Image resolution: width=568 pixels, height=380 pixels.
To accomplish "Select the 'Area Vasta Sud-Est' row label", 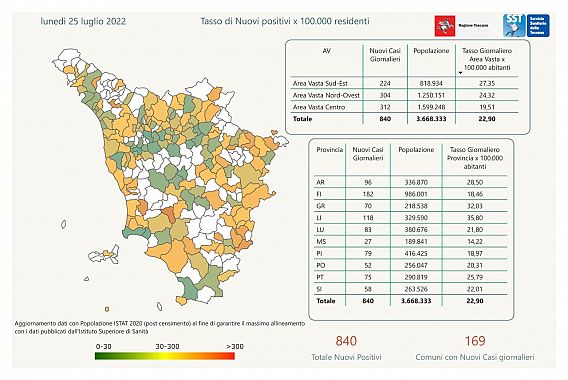I will point(320,83).
